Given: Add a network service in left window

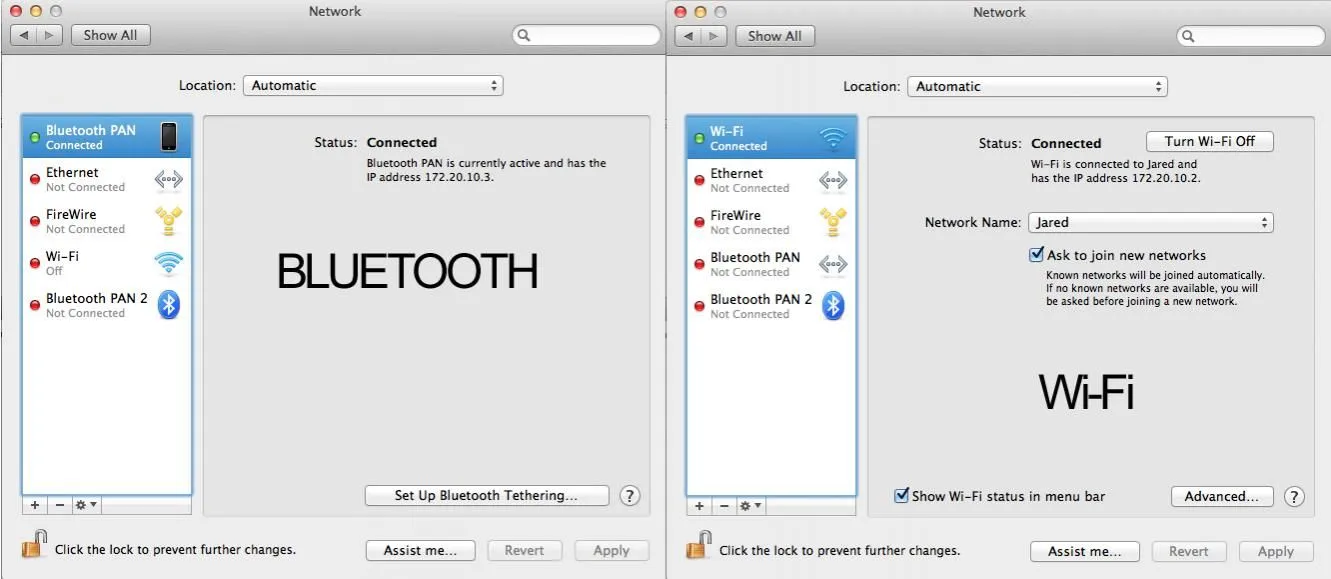Looking at the screenshot, I should 35,505.
